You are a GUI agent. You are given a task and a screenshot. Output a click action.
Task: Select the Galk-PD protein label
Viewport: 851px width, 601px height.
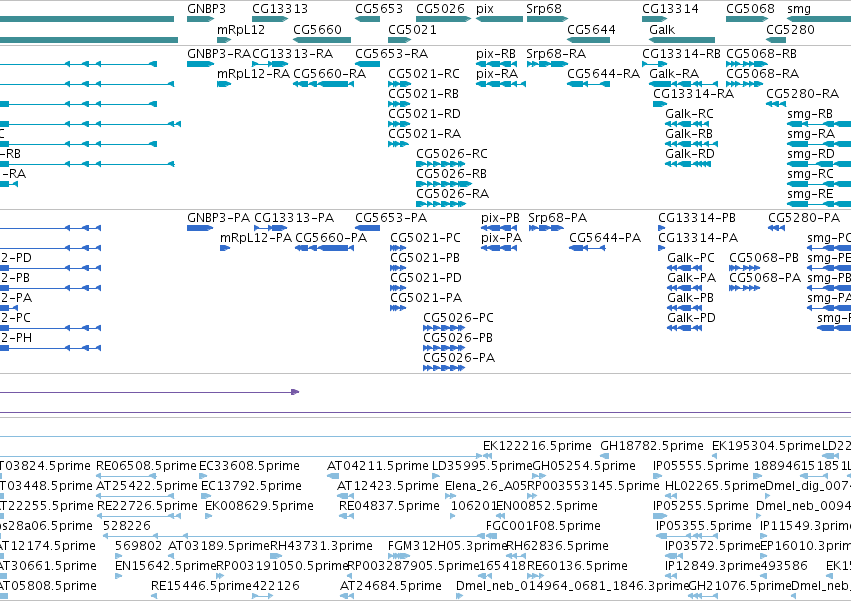(691, 318)
